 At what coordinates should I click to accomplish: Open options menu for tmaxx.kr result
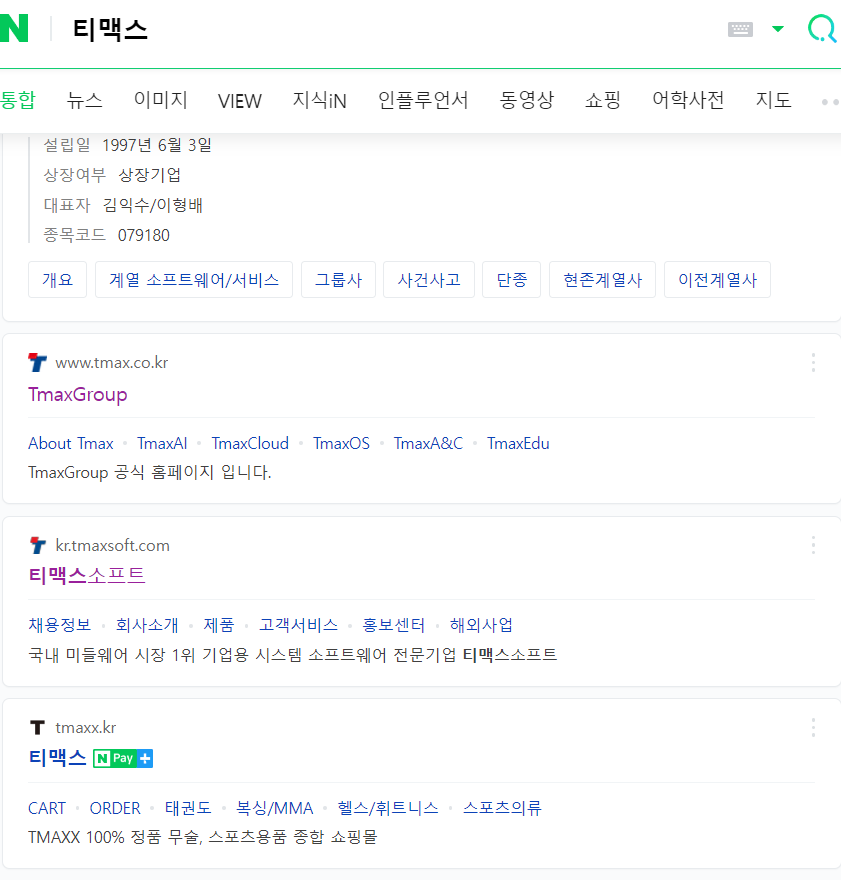pos(813,728)
